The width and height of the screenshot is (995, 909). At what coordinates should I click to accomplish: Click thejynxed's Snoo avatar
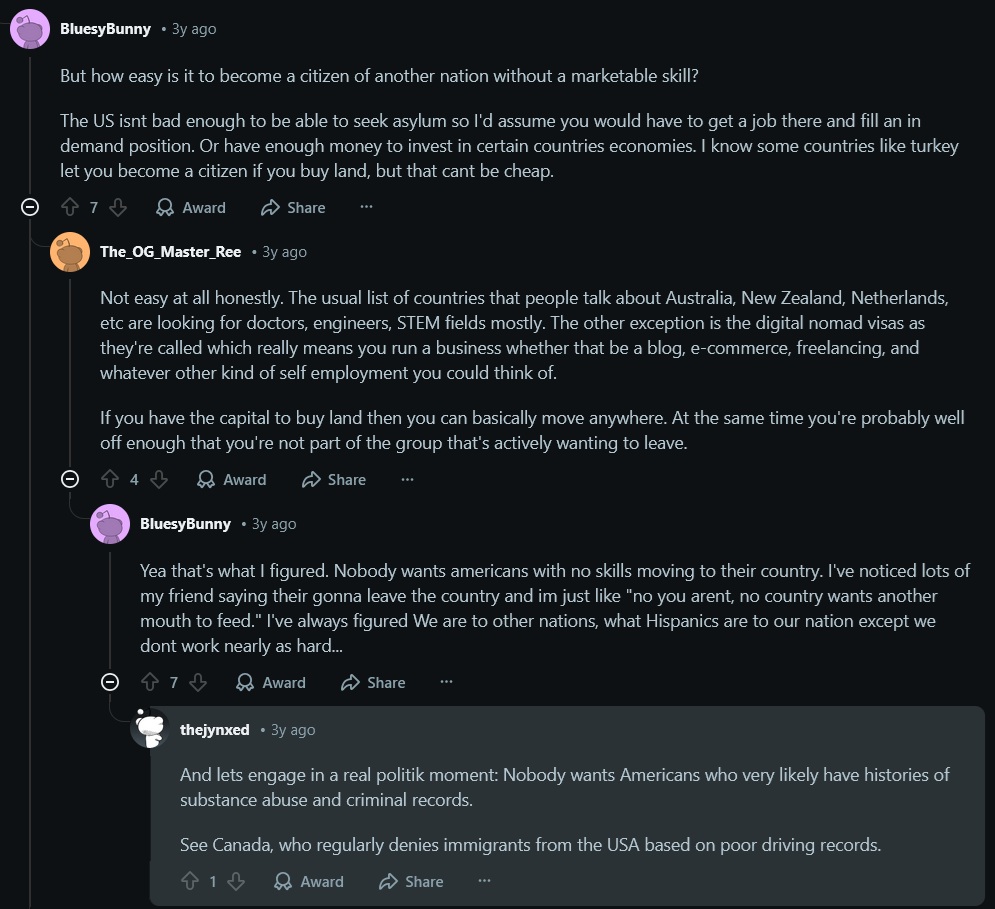point(150,729)
